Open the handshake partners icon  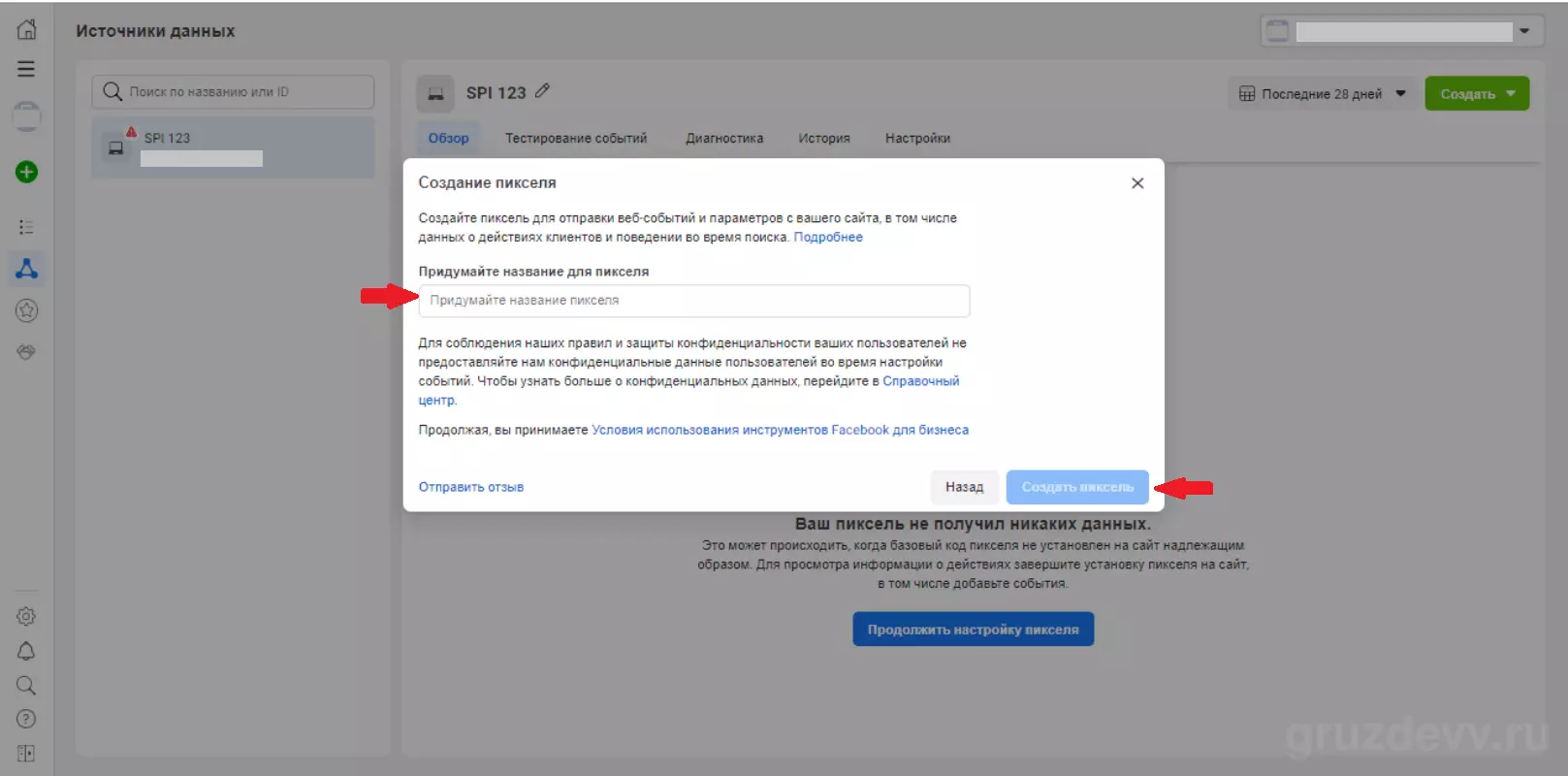coord(26,352)
